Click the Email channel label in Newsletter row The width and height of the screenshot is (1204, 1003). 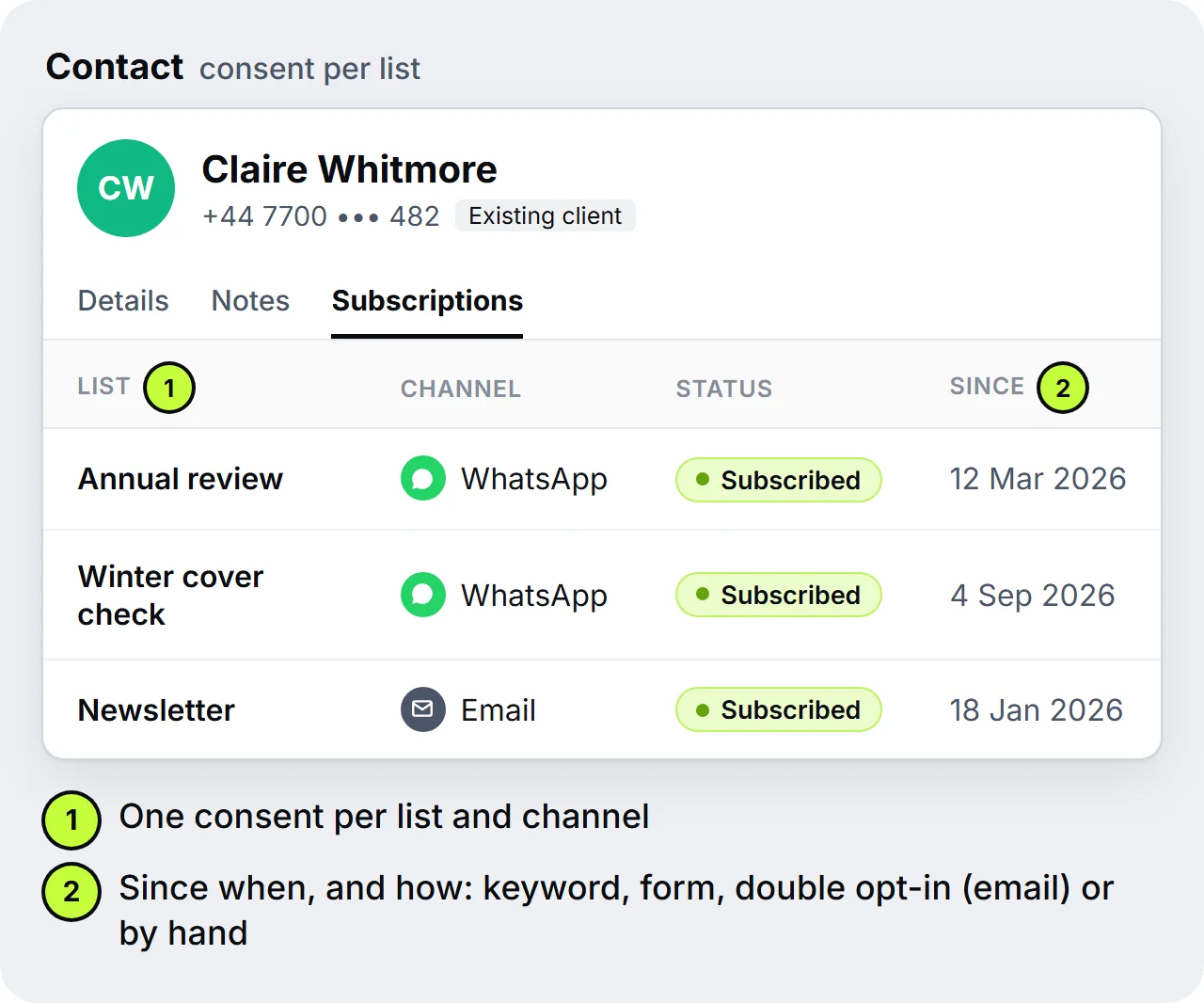pos(499,710)
